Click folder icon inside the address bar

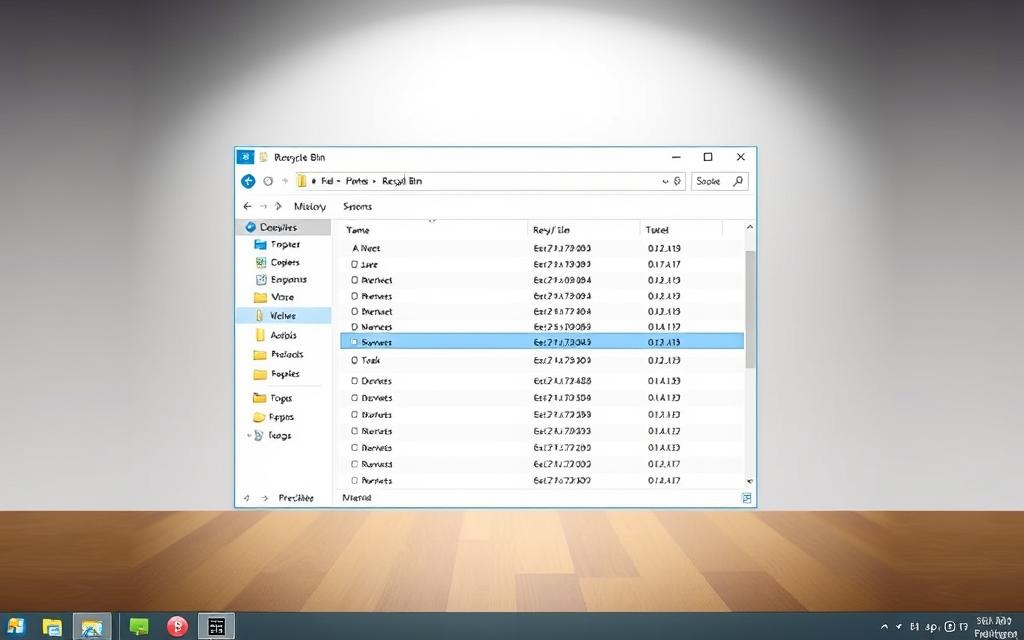point(301,181)
